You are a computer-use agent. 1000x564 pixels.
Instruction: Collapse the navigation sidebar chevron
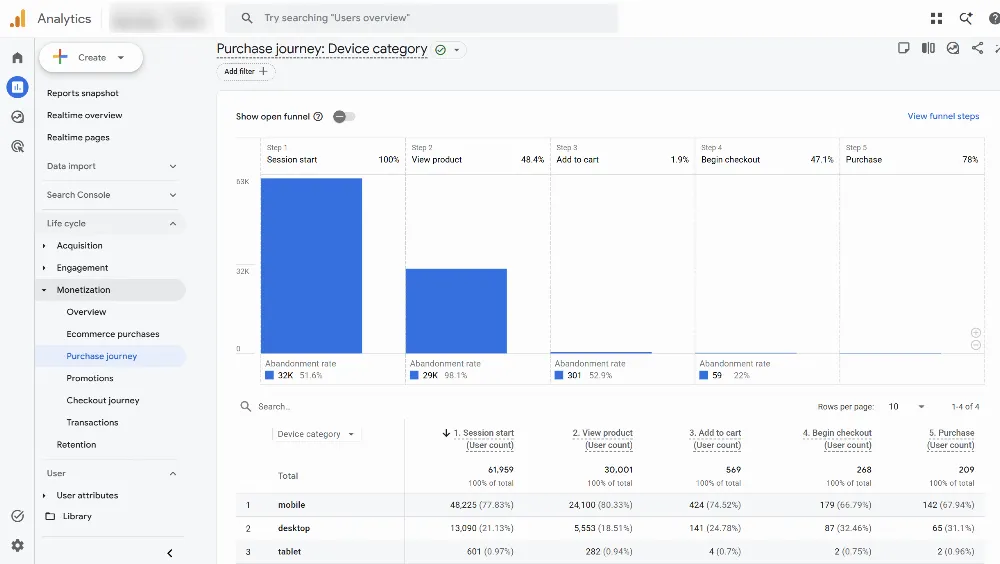point(170,553)
